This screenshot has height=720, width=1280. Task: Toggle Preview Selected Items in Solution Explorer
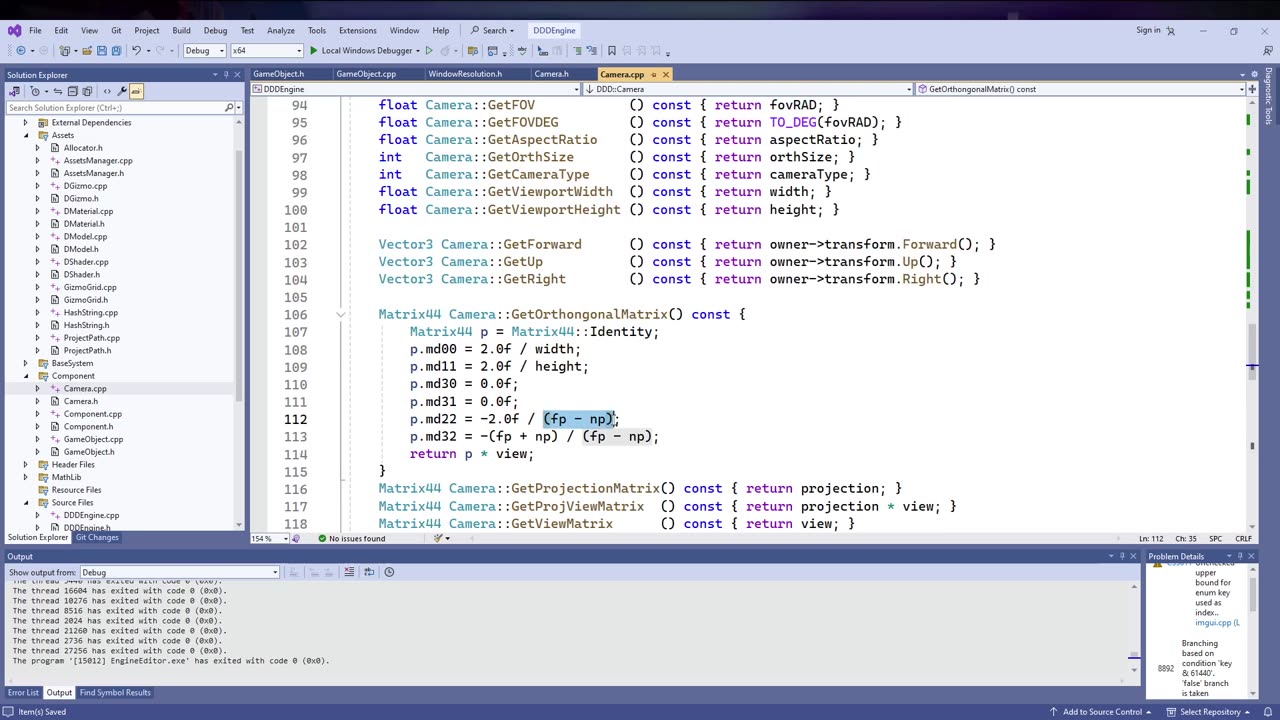point(136,91)
